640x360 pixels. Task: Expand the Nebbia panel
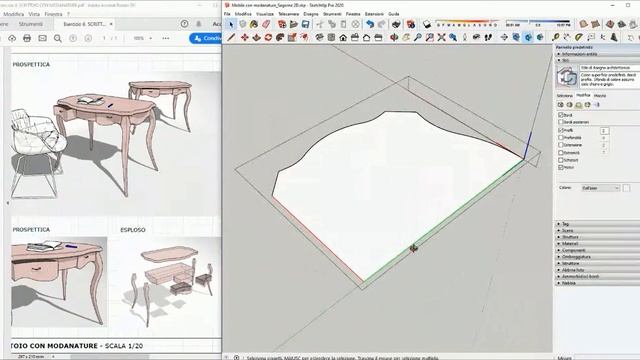tap(597, 283)
